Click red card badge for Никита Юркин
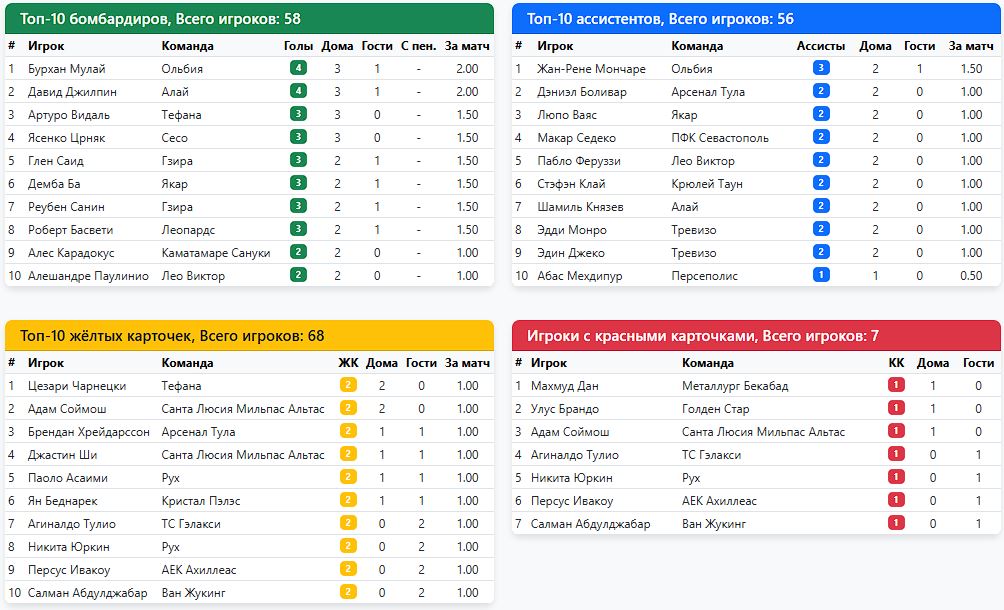This screenshot has height=610, width=1004. click(x=896, y=478)
